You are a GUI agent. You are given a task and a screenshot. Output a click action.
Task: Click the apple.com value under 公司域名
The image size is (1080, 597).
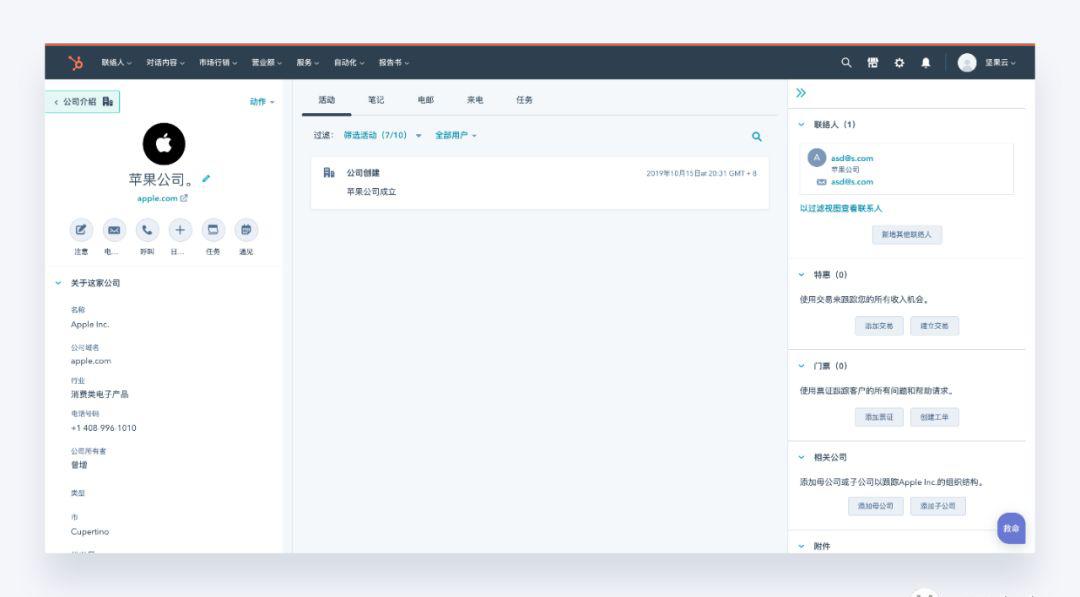coord(90,361)
